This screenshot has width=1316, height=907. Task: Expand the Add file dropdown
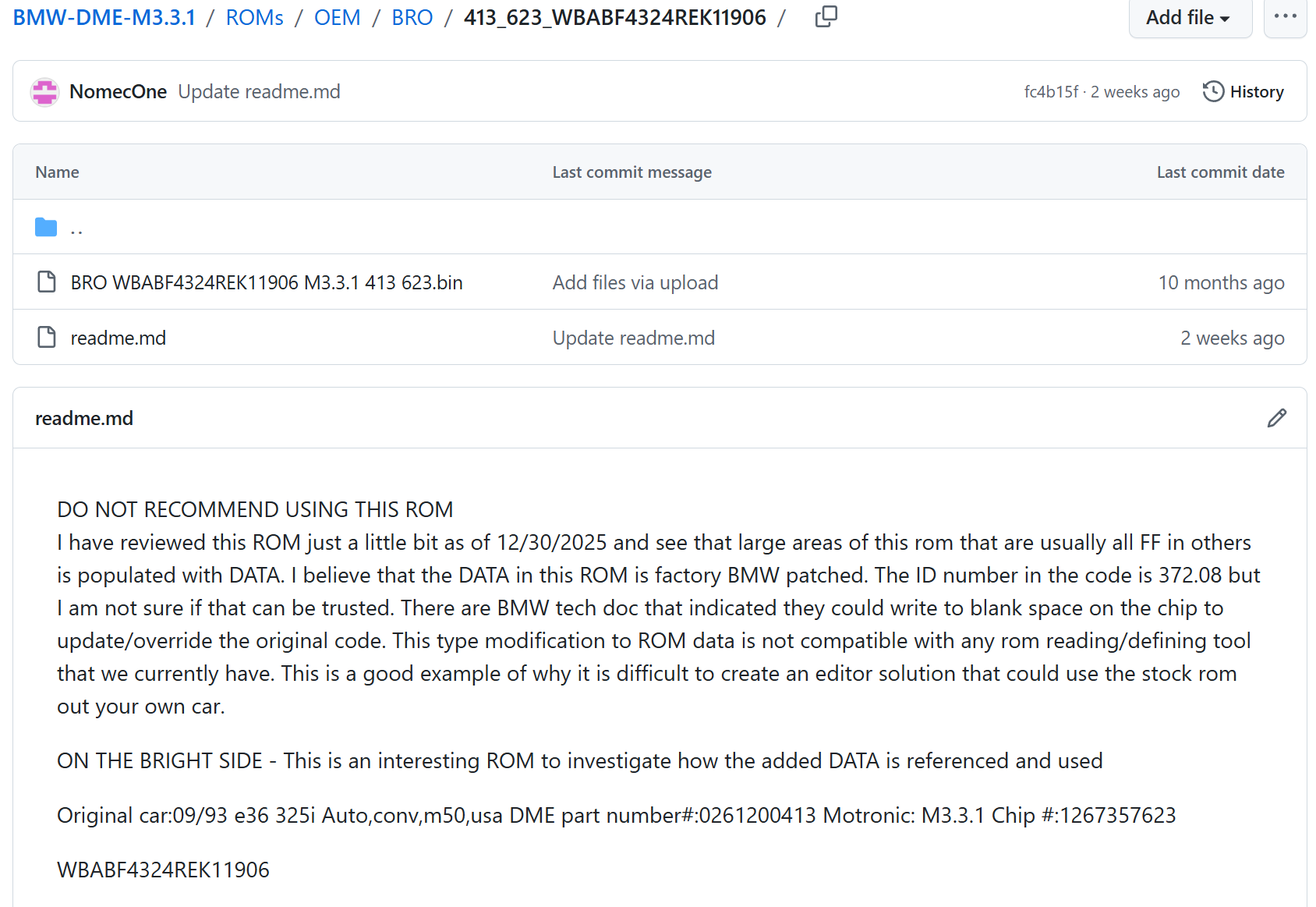[1189, 16]
